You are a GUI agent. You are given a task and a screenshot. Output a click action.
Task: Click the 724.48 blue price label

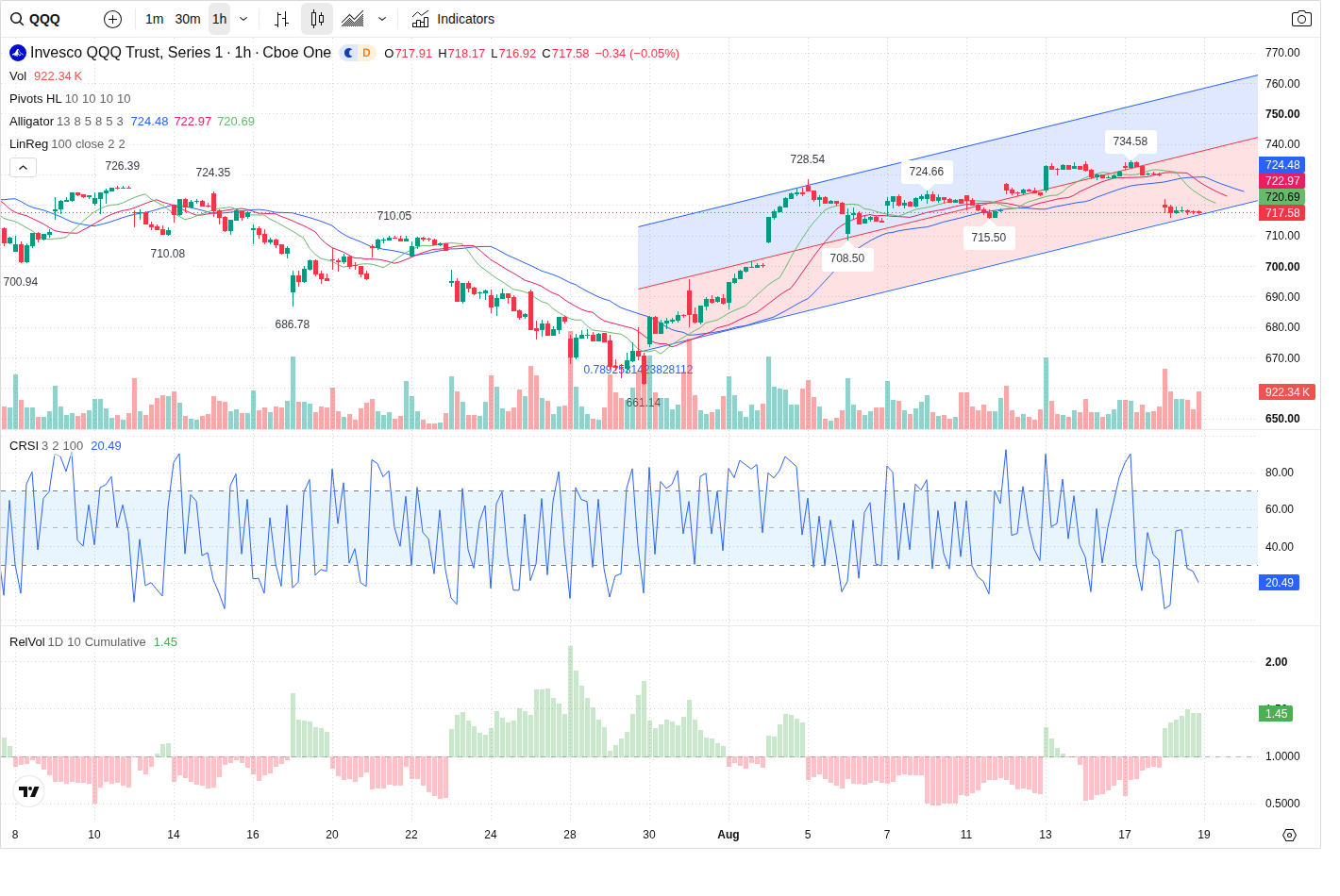point(1282,165)
